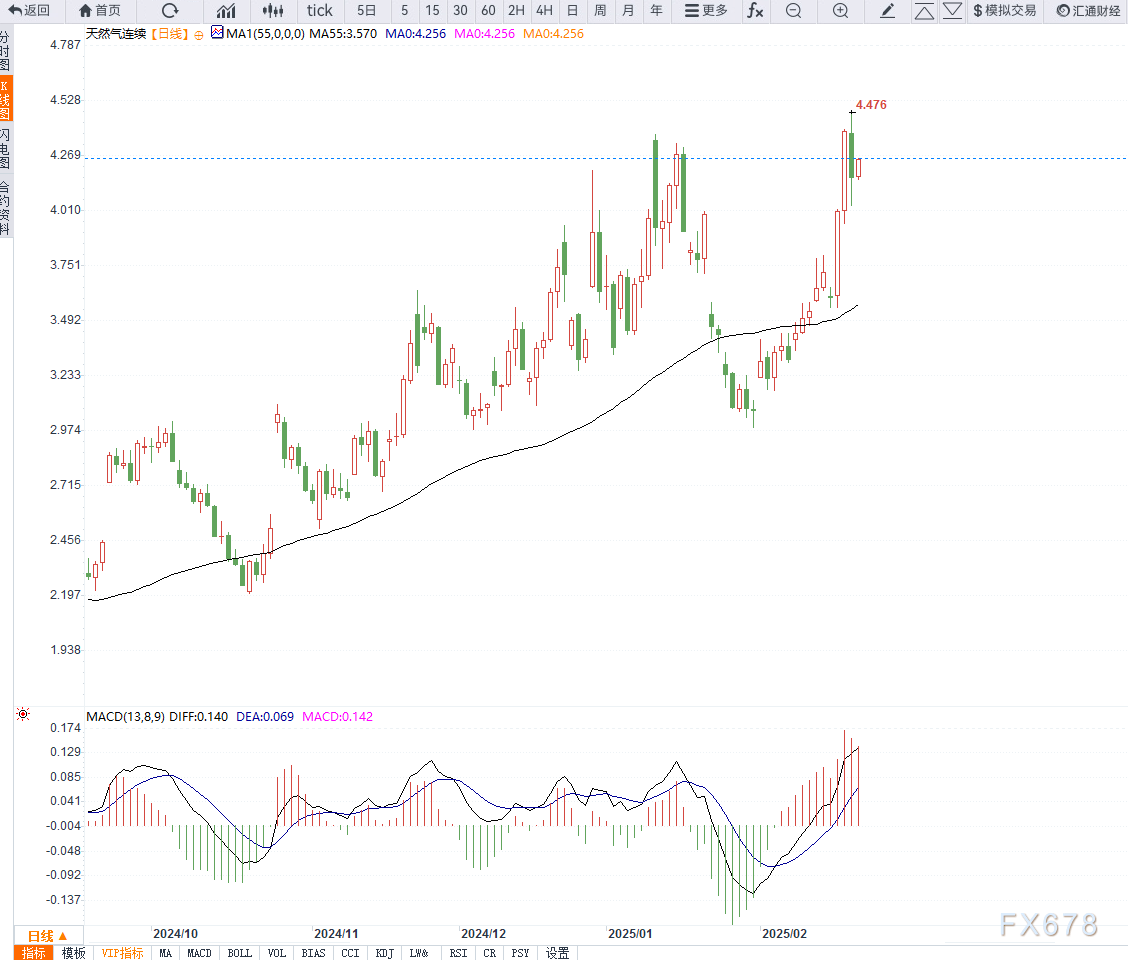Expand the 更多 more menu

[706, 11]
